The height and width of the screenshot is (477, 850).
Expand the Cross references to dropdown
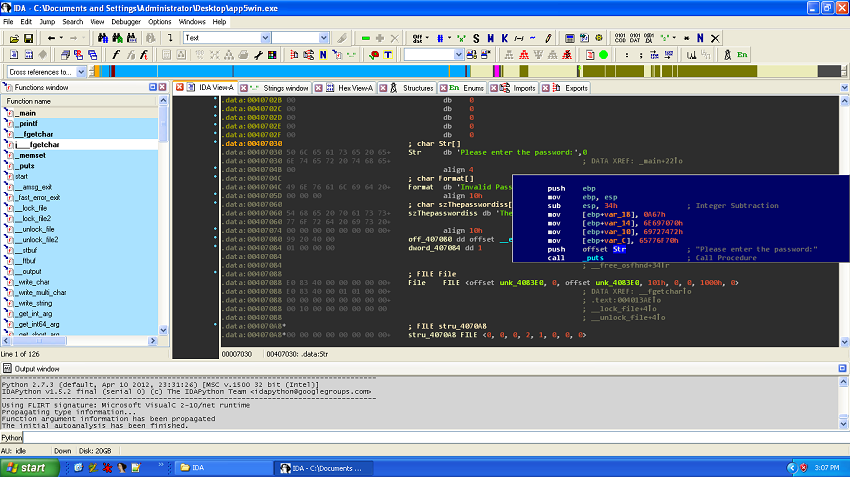[x=81, y=72]
